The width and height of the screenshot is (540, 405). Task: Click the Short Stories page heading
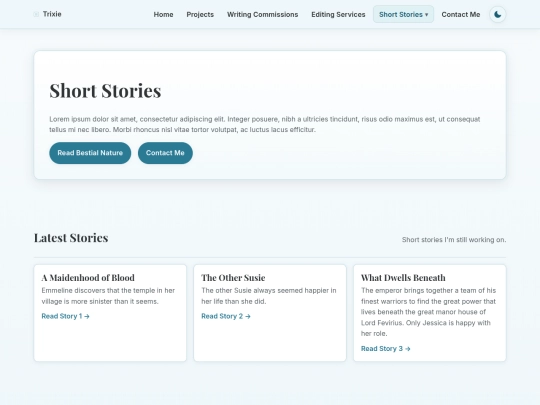[105, 91]
